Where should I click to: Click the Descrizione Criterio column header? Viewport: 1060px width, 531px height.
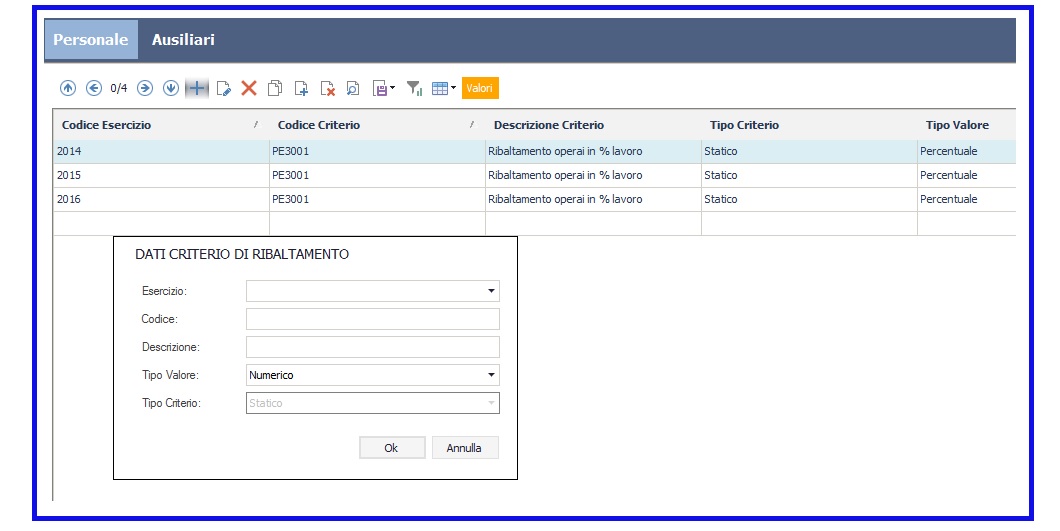tap(593, 124)
